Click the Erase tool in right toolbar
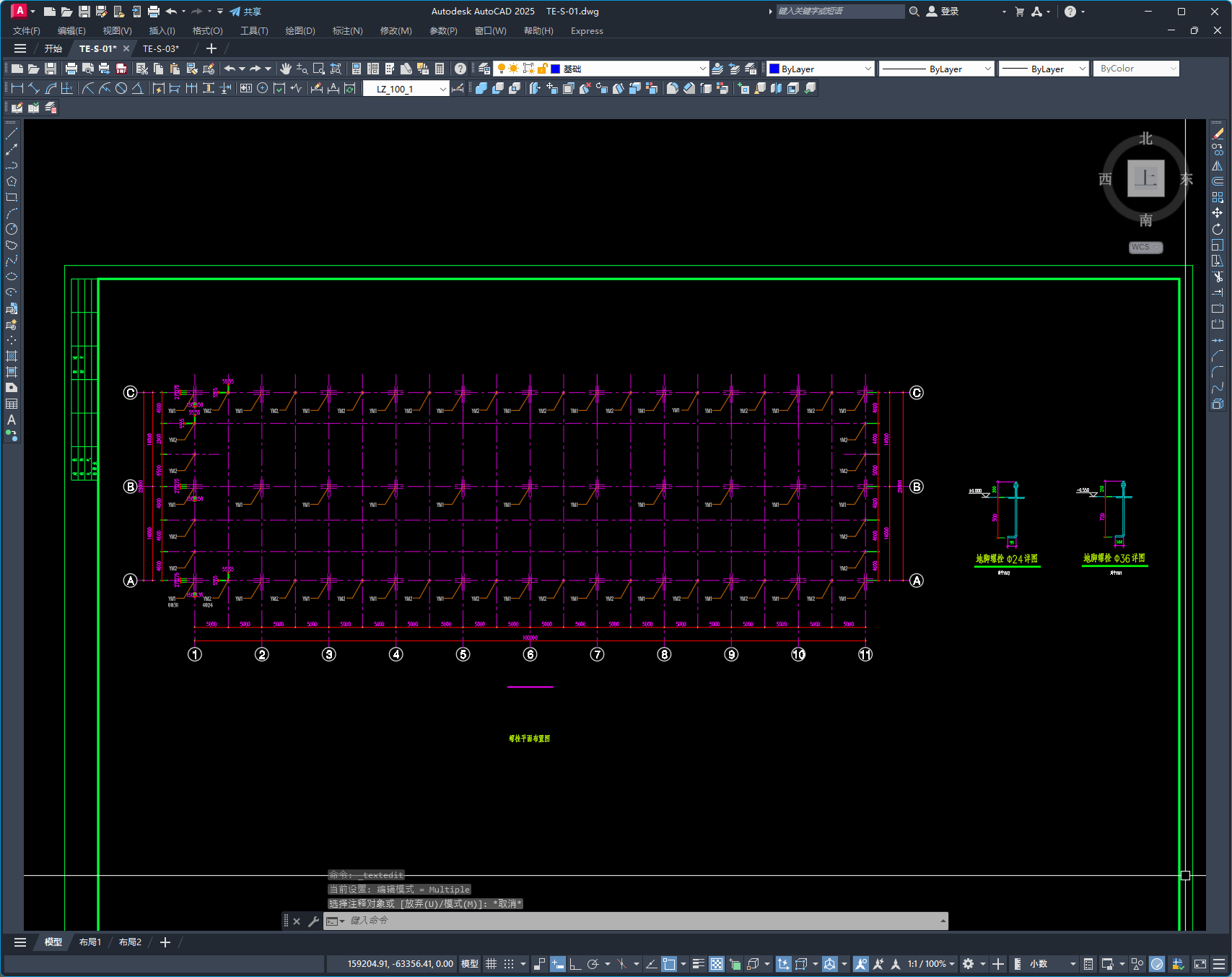1232x977 pixels. (x=1218, y=134)
